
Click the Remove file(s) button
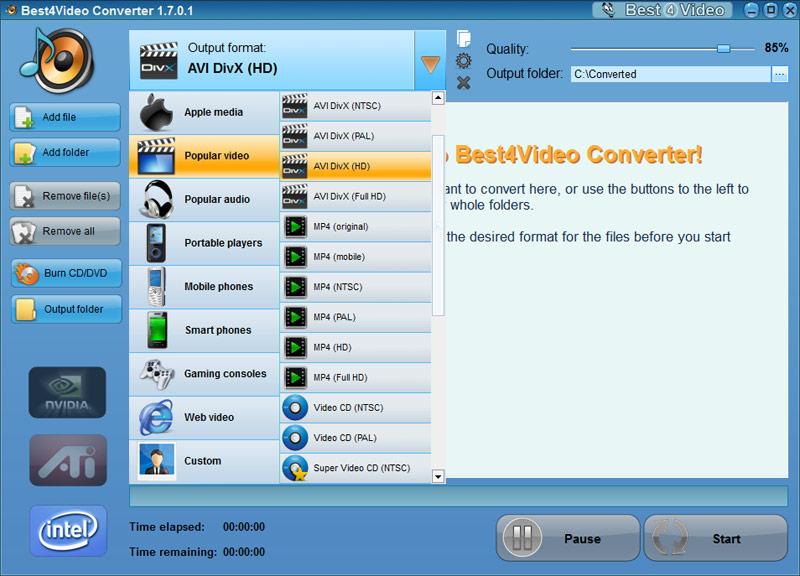pos(65,196)
